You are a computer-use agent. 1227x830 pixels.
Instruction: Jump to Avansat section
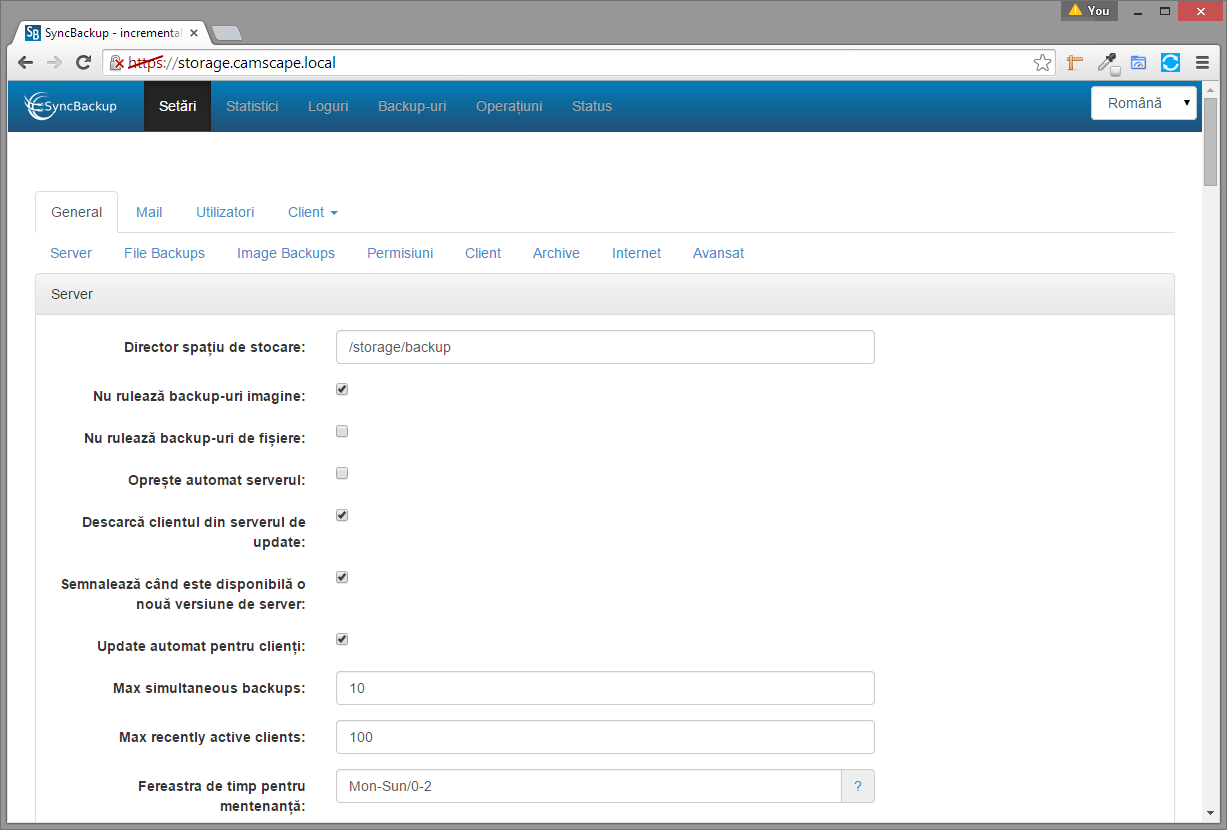(718, 253)
